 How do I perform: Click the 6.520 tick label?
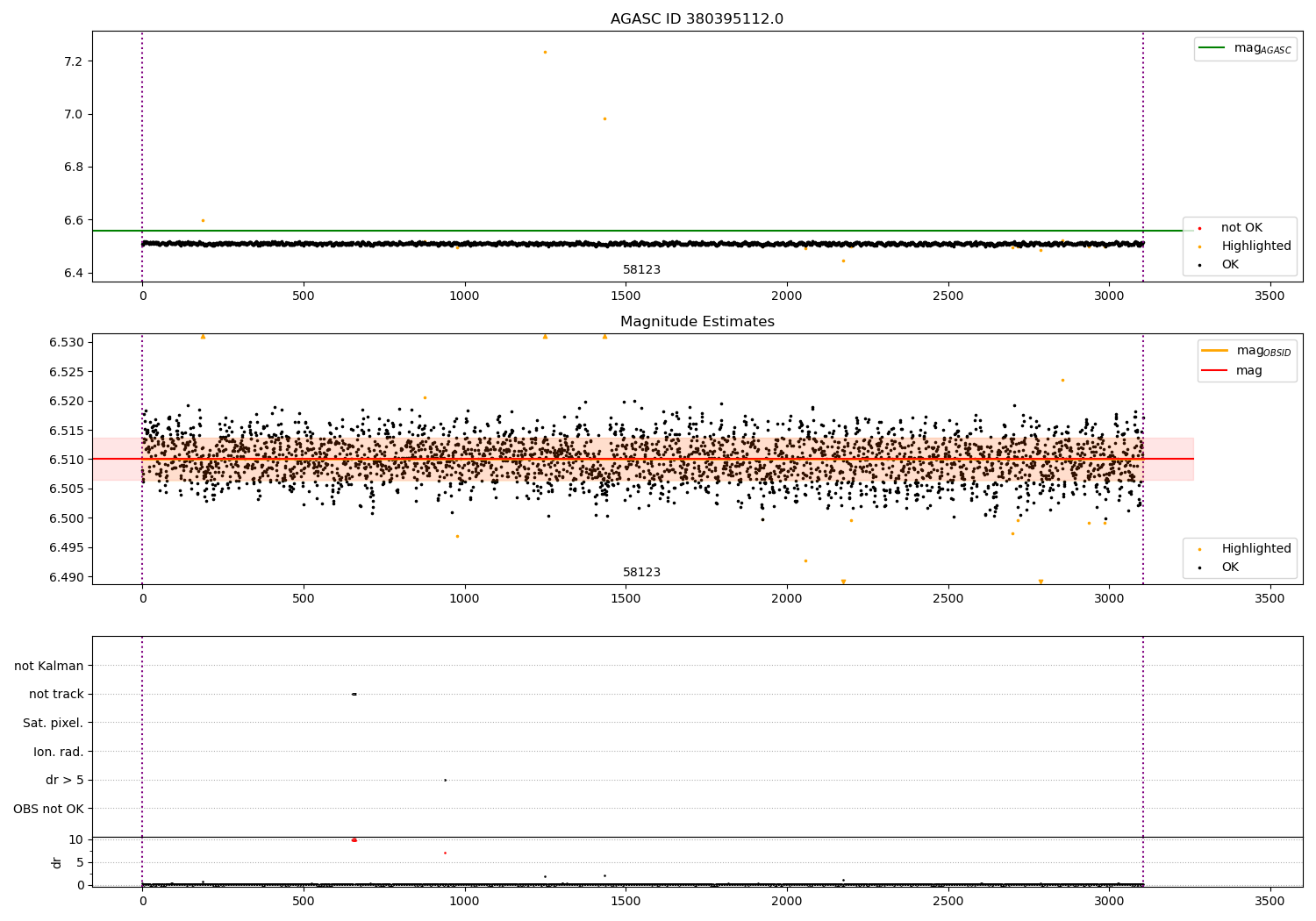66,401
